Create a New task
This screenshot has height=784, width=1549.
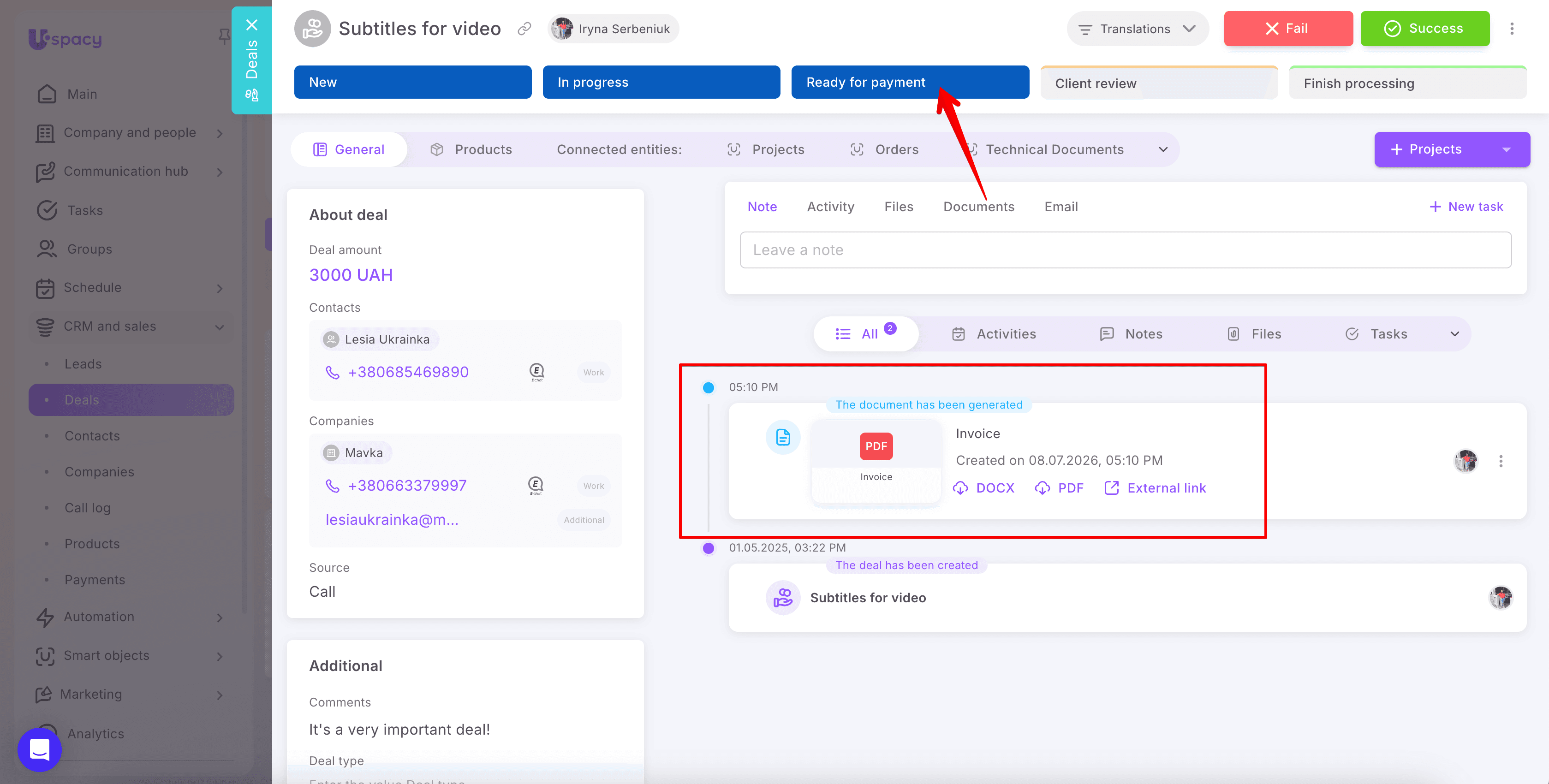click(1466, 207)
